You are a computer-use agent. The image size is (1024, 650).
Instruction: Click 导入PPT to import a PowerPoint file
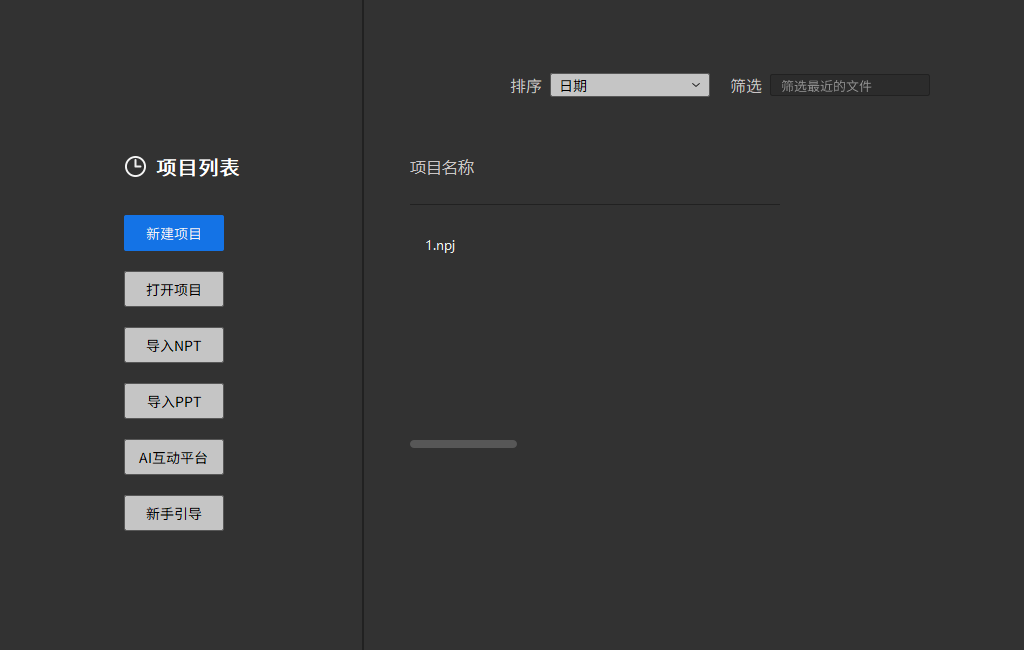tap(173, 401)
